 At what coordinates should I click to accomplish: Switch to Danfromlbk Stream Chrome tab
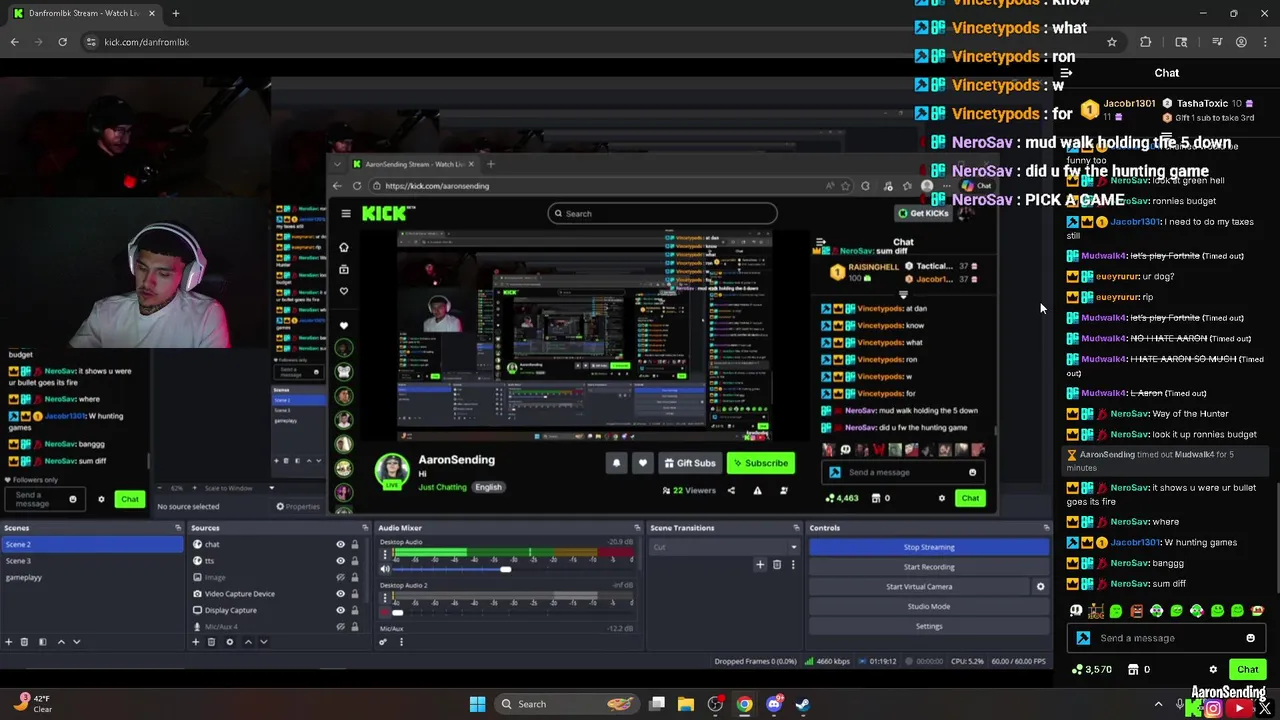pyautogui.click(x=82, y=13)
